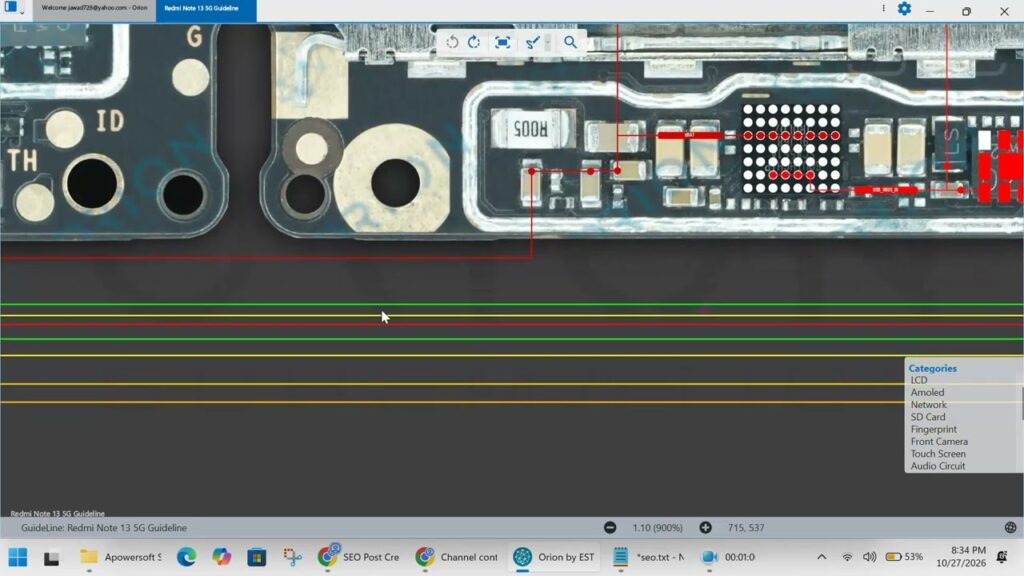The height and width of the screenshot is (576, 1024).
Task: Choose Amoled category
Action: click(927, 392)
